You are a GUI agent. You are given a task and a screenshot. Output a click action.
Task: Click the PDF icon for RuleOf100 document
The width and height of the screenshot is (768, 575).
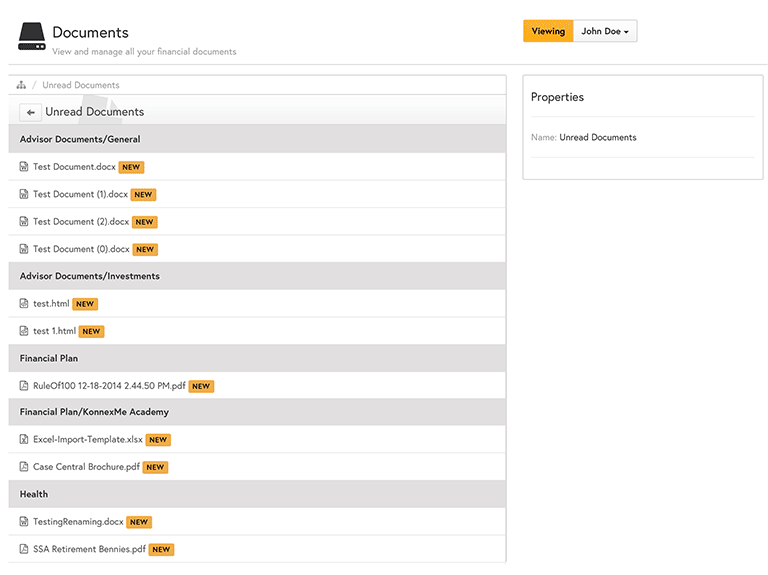click(x=24, y=386)
